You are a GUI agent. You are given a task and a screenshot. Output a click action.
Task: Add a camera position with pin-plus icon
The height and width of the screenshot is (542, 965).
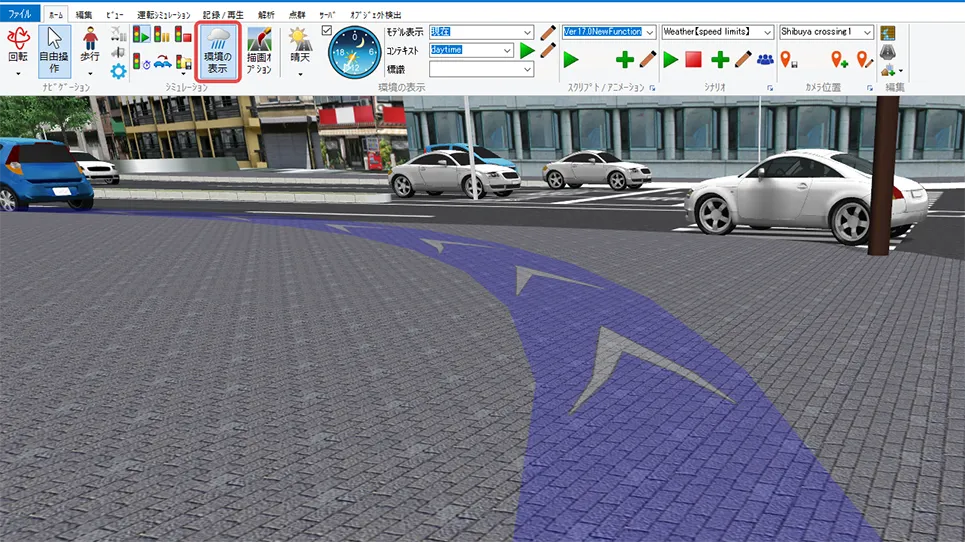coord(839,60)
